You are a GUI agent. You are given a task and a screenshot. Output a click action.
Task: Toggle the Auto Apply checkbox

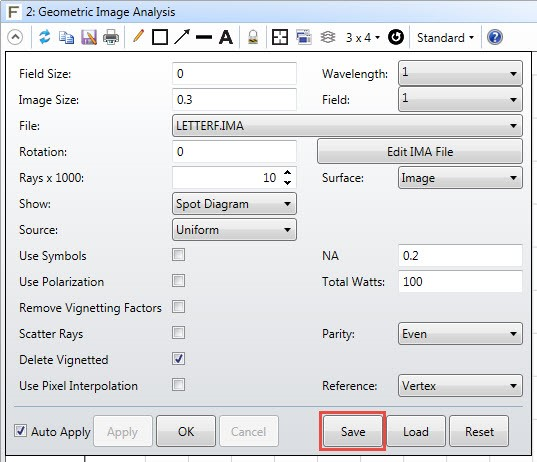(x=20, y=430)
